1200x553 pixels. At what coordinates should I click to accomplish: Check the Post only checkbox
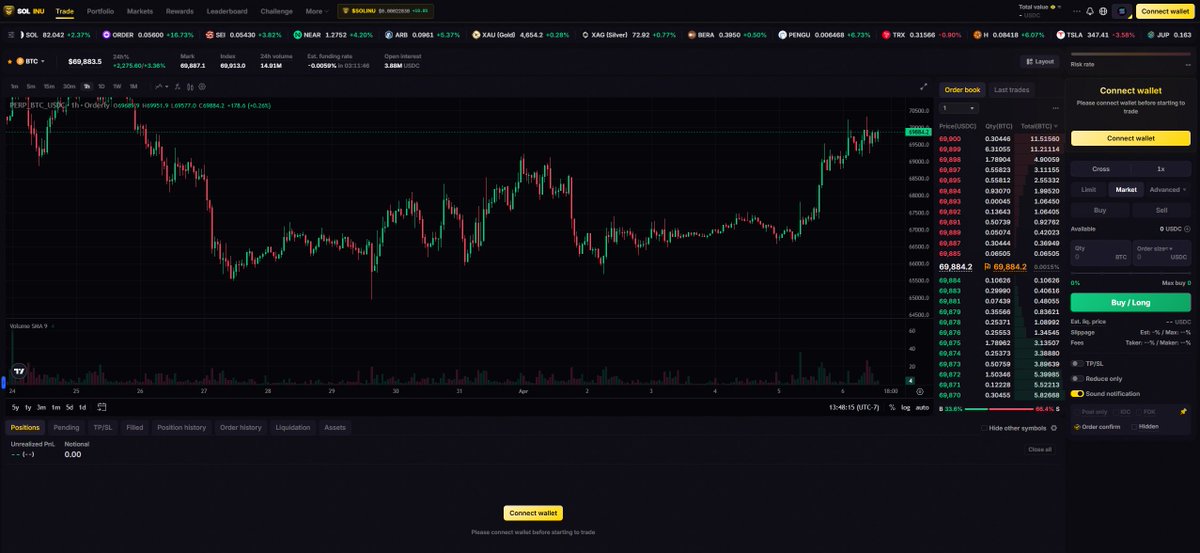pyautogui.click(x=1077, y=411)
